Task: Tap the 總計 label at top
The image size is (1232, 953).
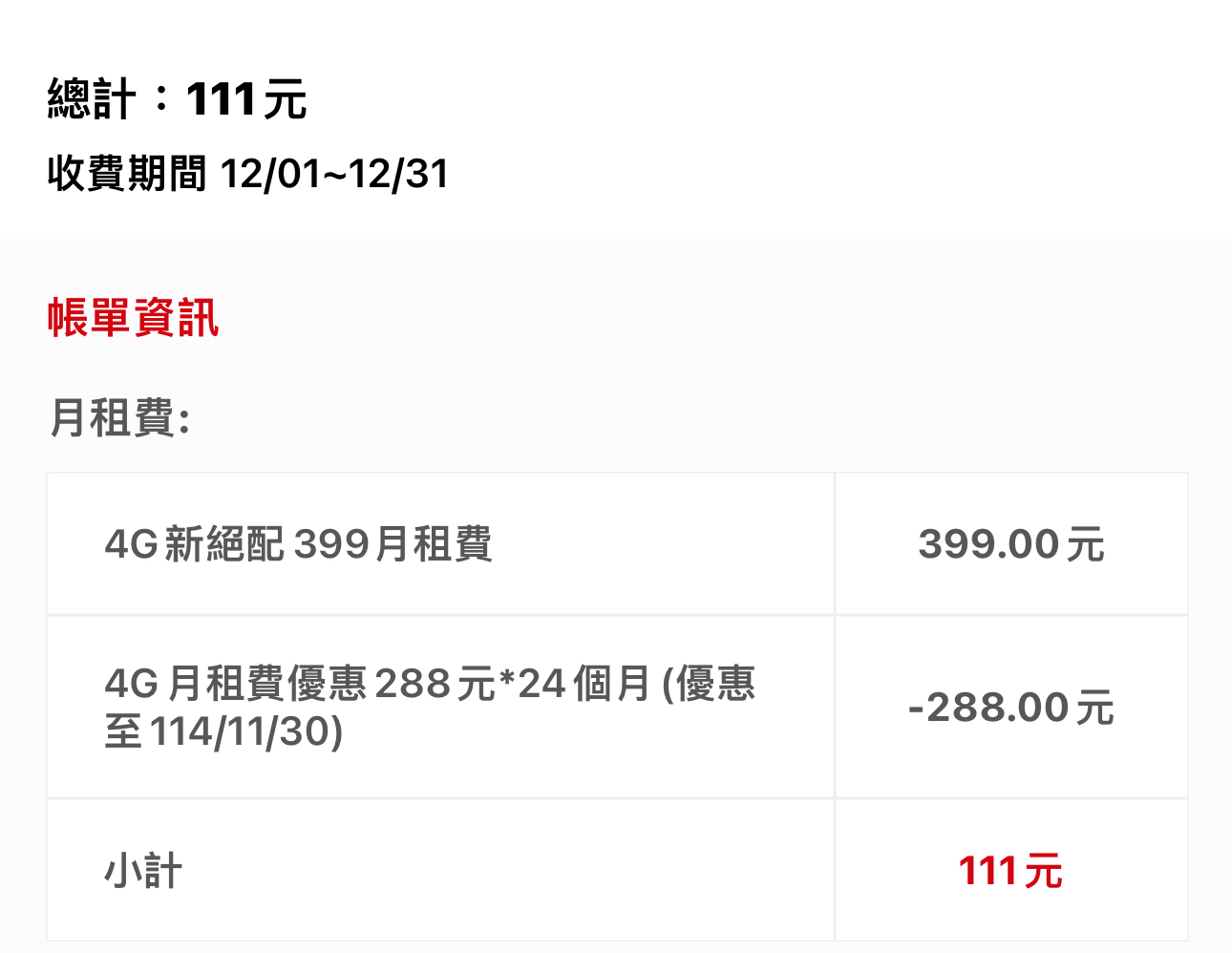Action: click(x=91, y=99)
